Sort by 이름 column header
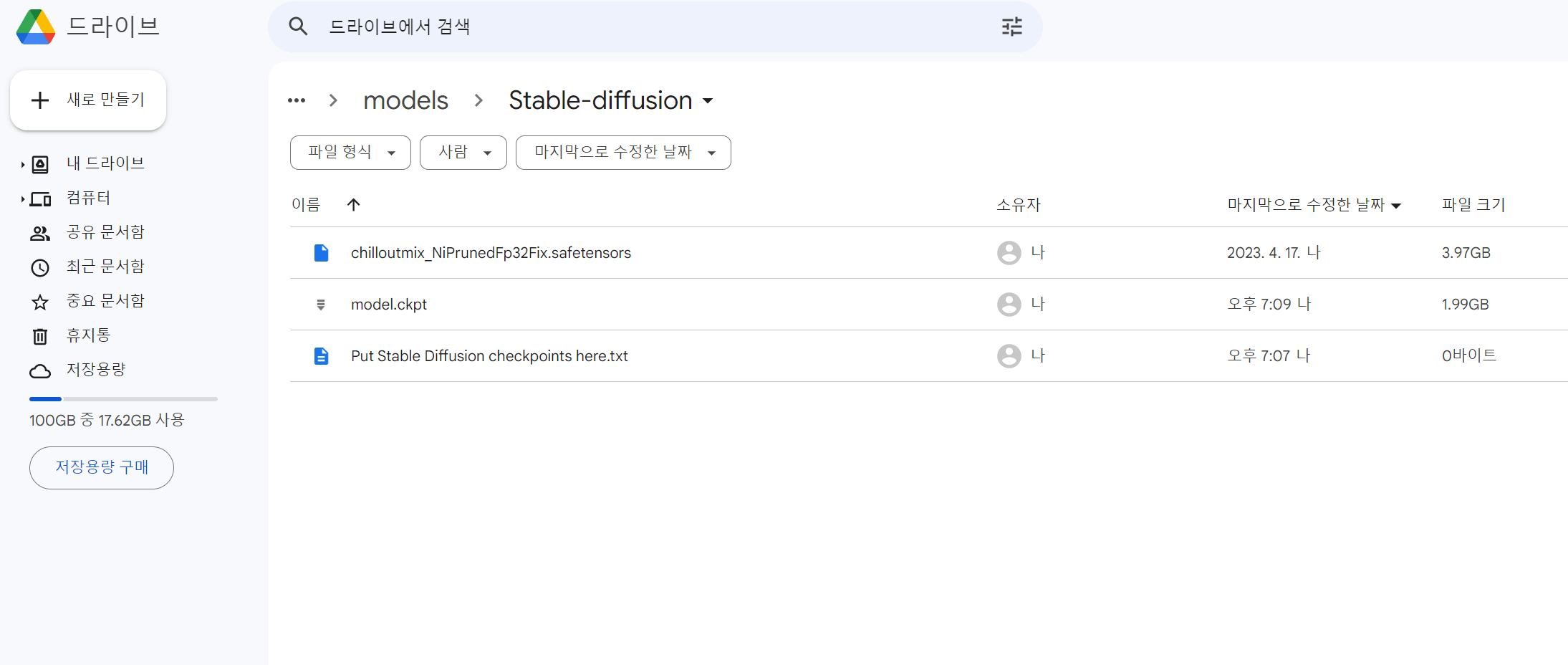The width and height of the screenshot is (1568, 665). [x=306, y=205]
